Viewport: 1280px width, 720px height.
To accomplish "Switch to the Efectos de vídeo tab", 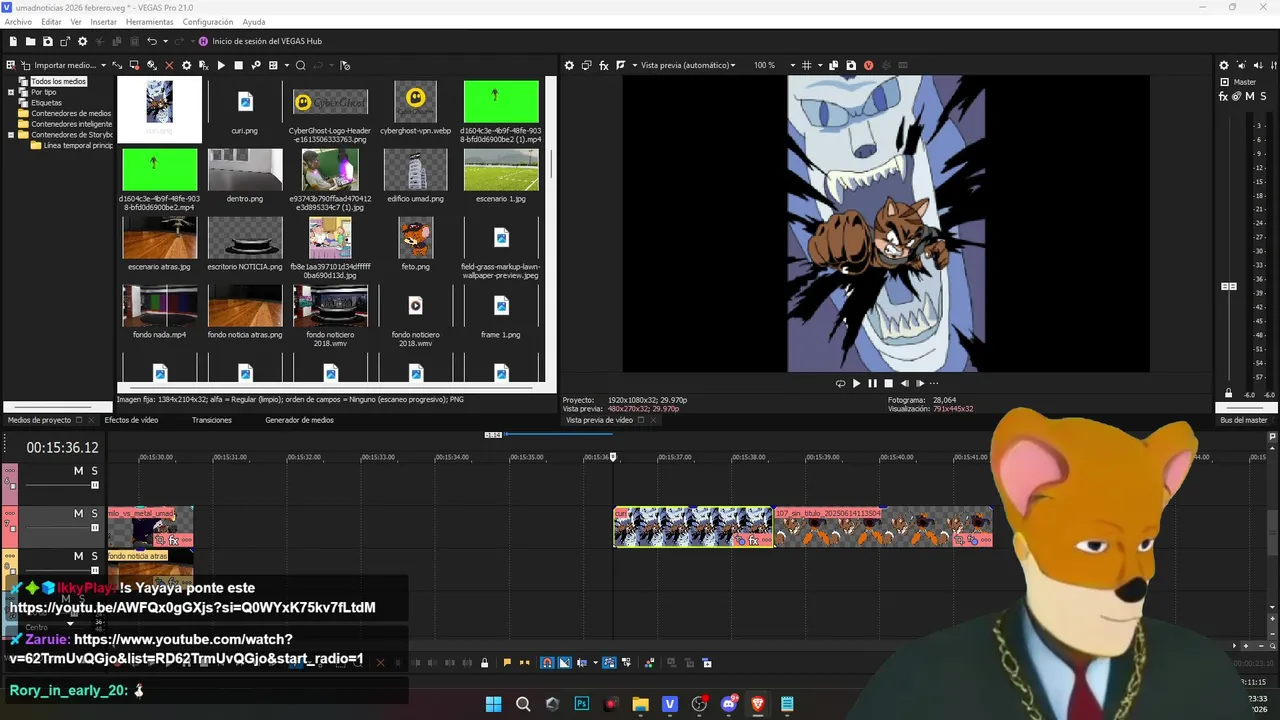I will point(131,420).
